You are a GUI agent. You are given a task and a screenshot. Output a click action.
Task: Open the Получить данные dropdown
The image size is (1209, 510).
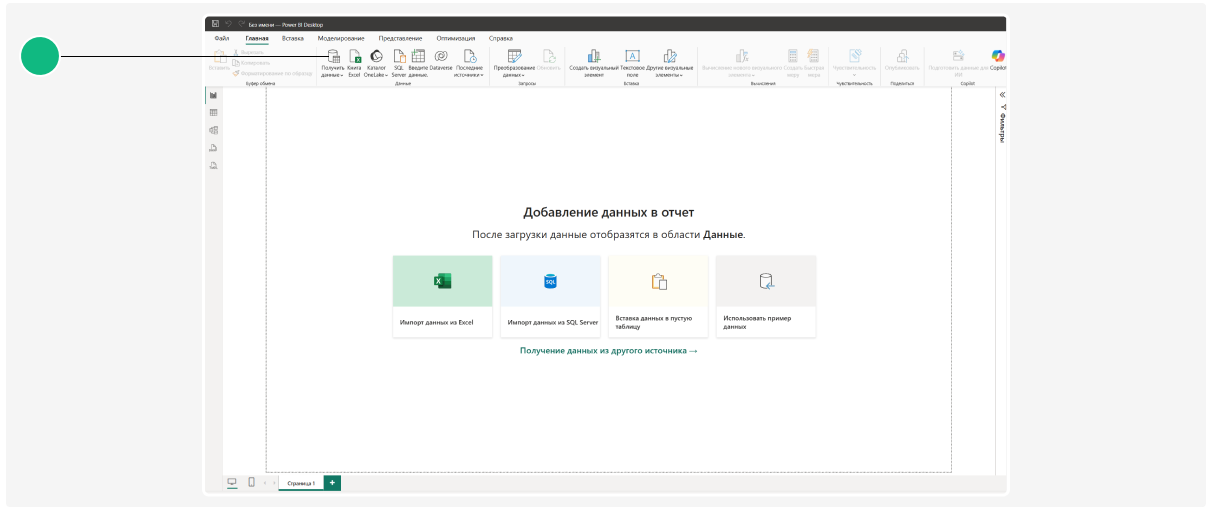pyautogui.click(x=333, y=63)
